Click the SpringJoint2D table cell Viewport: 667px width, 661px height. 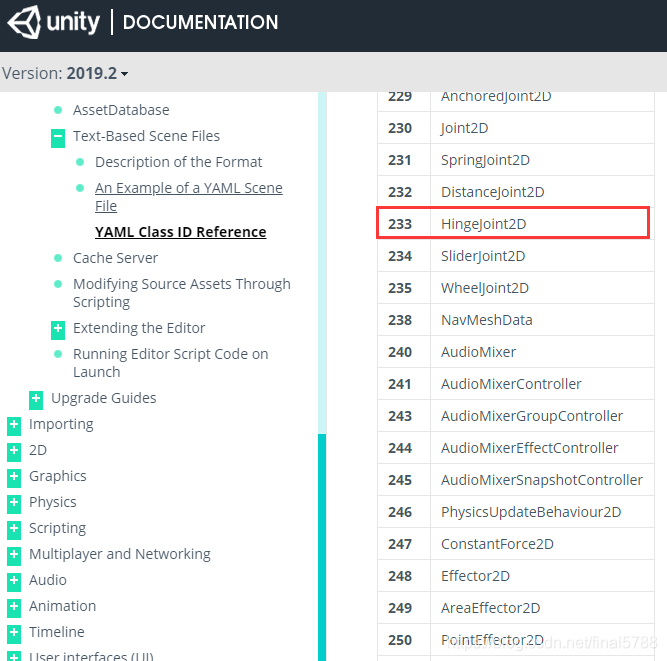(x=542, y=160)
